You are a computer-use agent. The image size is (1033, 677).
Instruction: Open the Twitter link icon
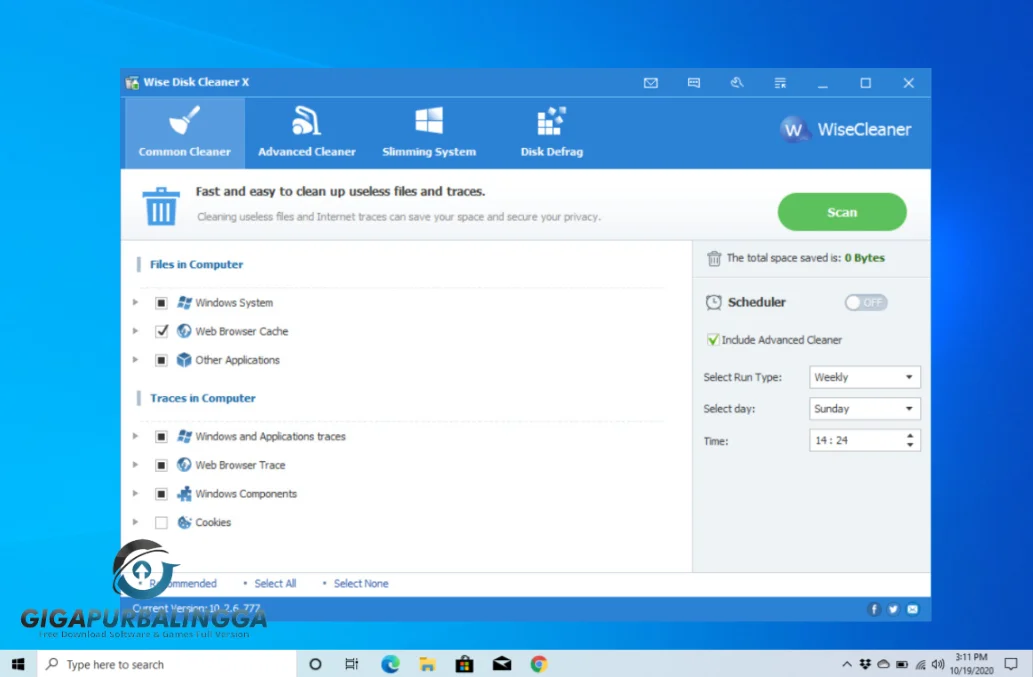click(893, 609)
